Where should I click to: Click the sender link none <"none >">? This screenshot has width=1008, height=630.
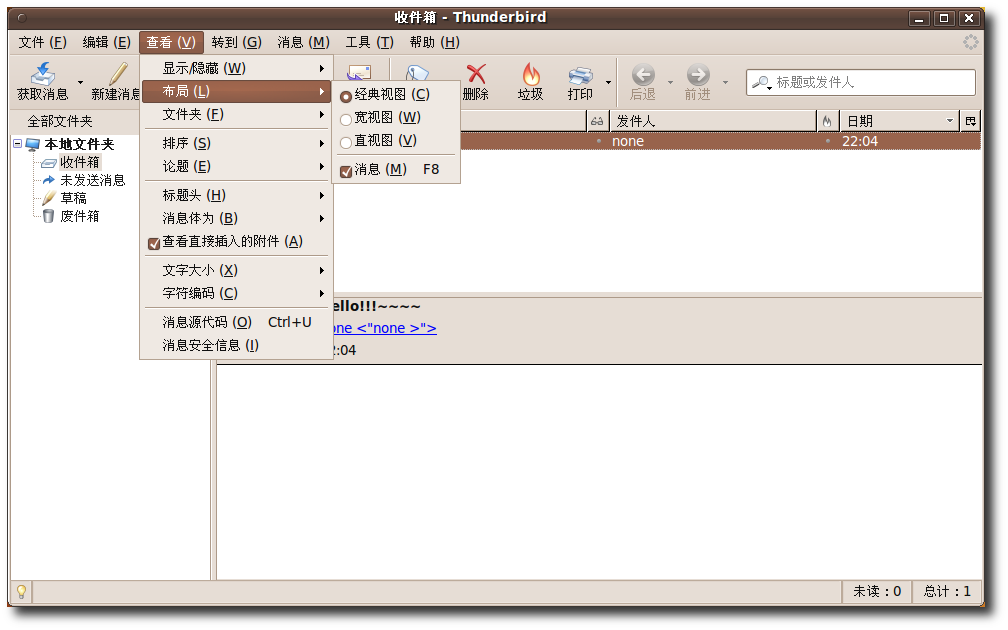pyautogui.click(x=384, y=328)
